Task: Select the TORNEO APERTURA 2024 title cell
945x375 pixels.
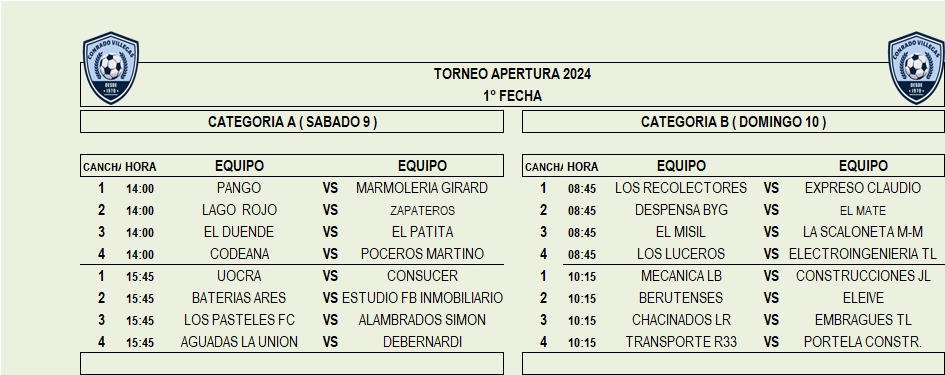Action: [x=512, y=74]
